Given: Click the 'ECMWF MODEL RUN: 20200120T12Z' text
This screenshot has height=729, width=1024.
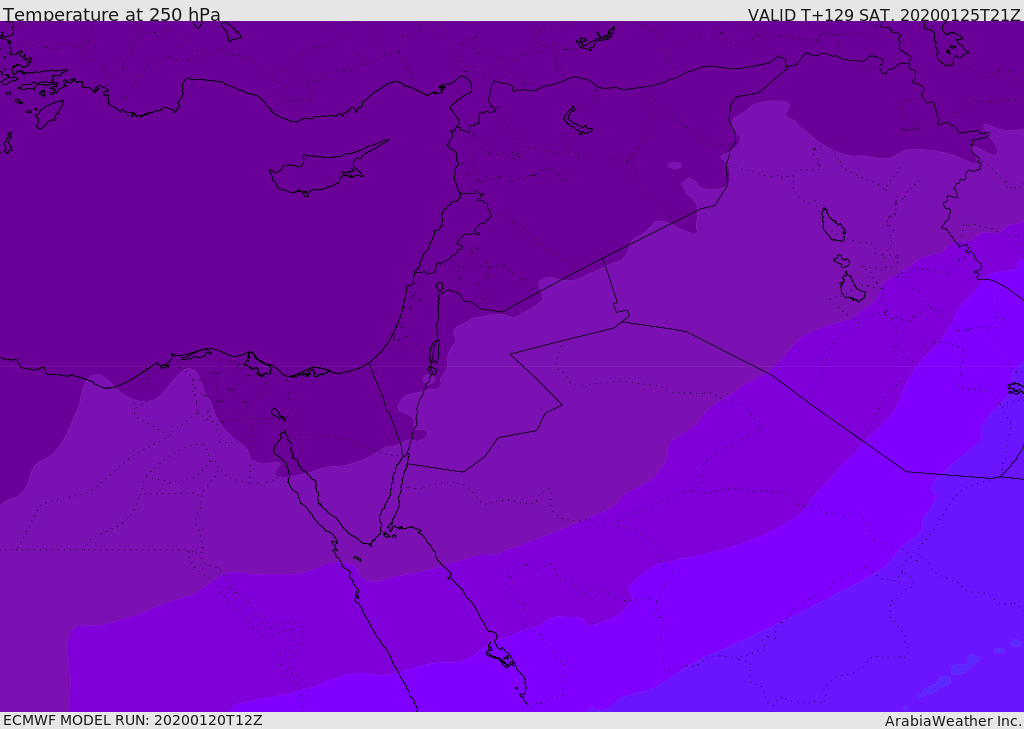Looking at the screenshot, I should point(133,720).
